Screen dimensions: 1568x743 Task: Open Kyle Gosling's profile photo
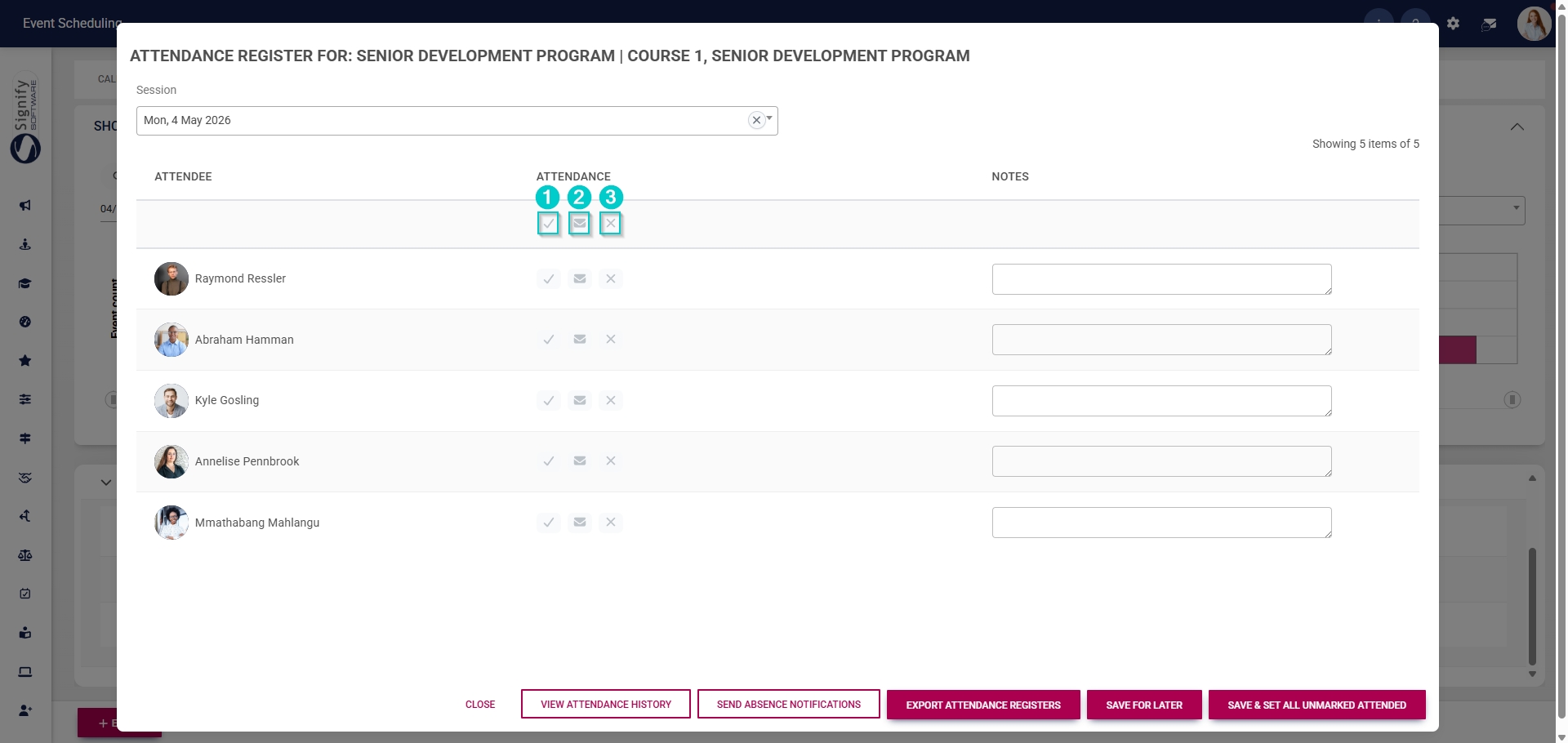coord(171,401)
